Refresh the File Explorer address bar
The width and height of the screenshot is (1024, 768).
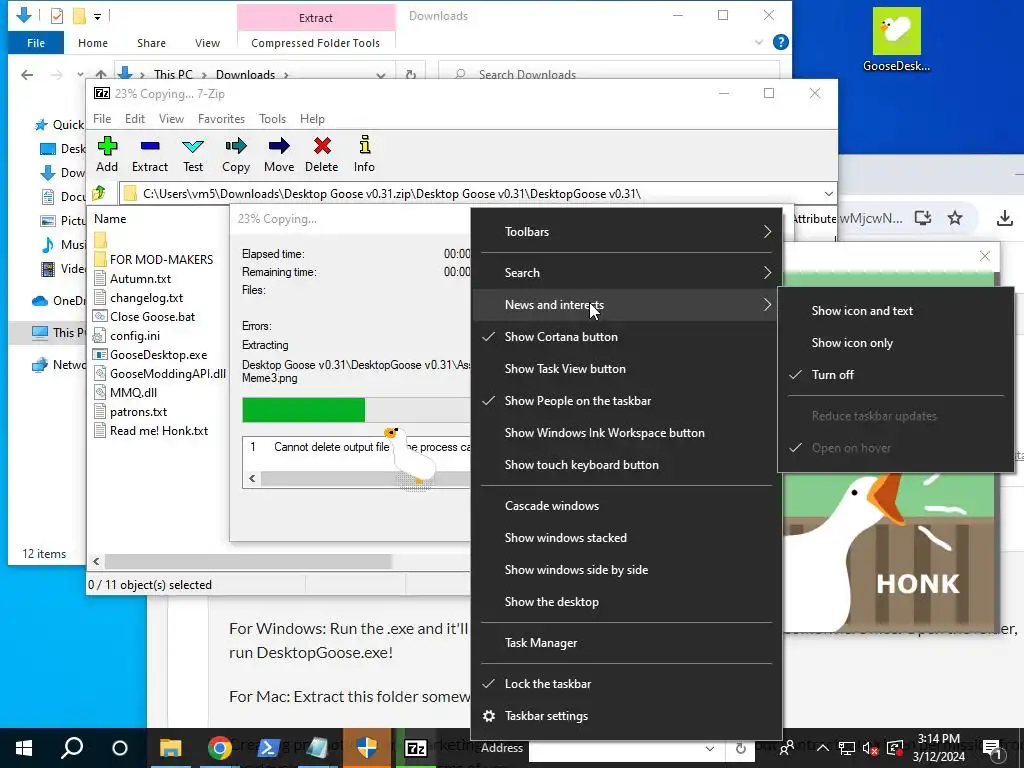point(411,74)
